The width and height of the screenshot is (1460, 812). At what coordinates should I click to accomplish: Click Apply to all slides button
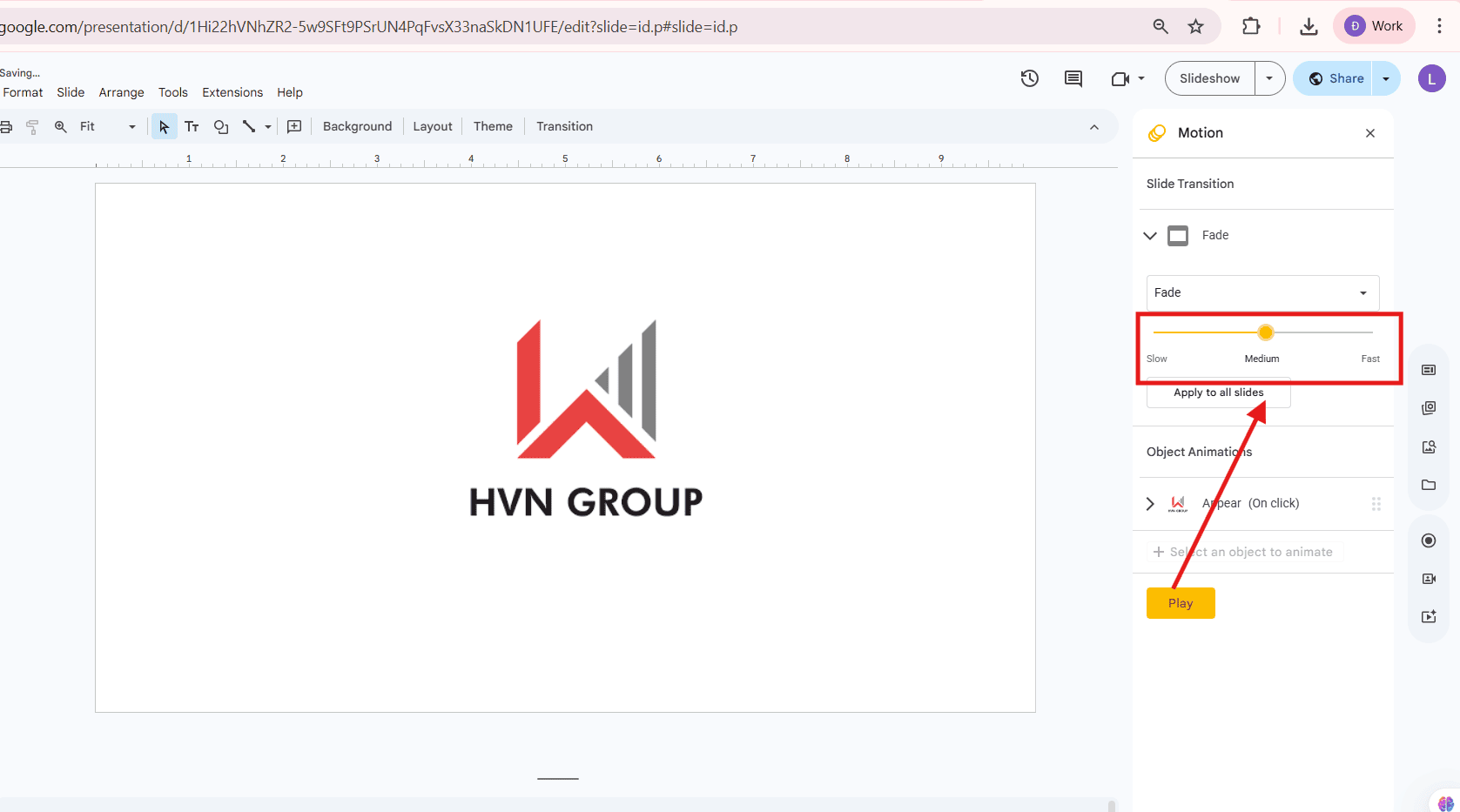pyautogui.click(x=1218, y=393)
